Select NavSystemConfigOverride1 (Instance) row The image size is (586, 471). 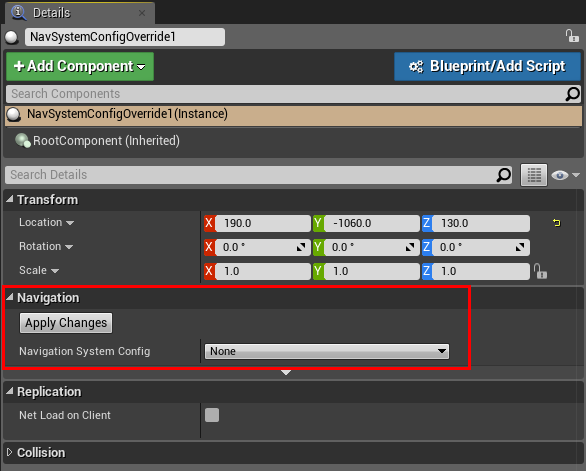293,114
